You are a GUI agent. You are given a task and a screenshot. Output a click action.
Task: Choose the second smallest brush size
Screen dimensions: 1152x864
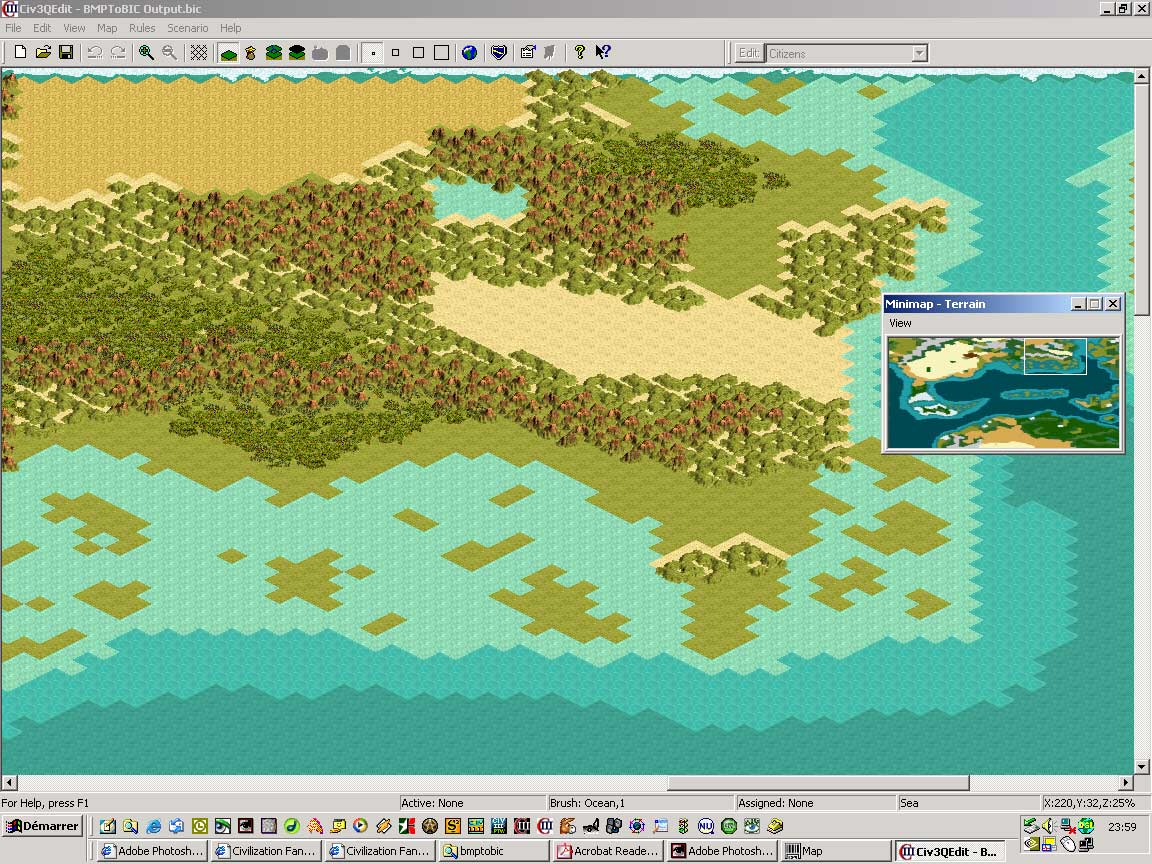(x=395, y=52)
